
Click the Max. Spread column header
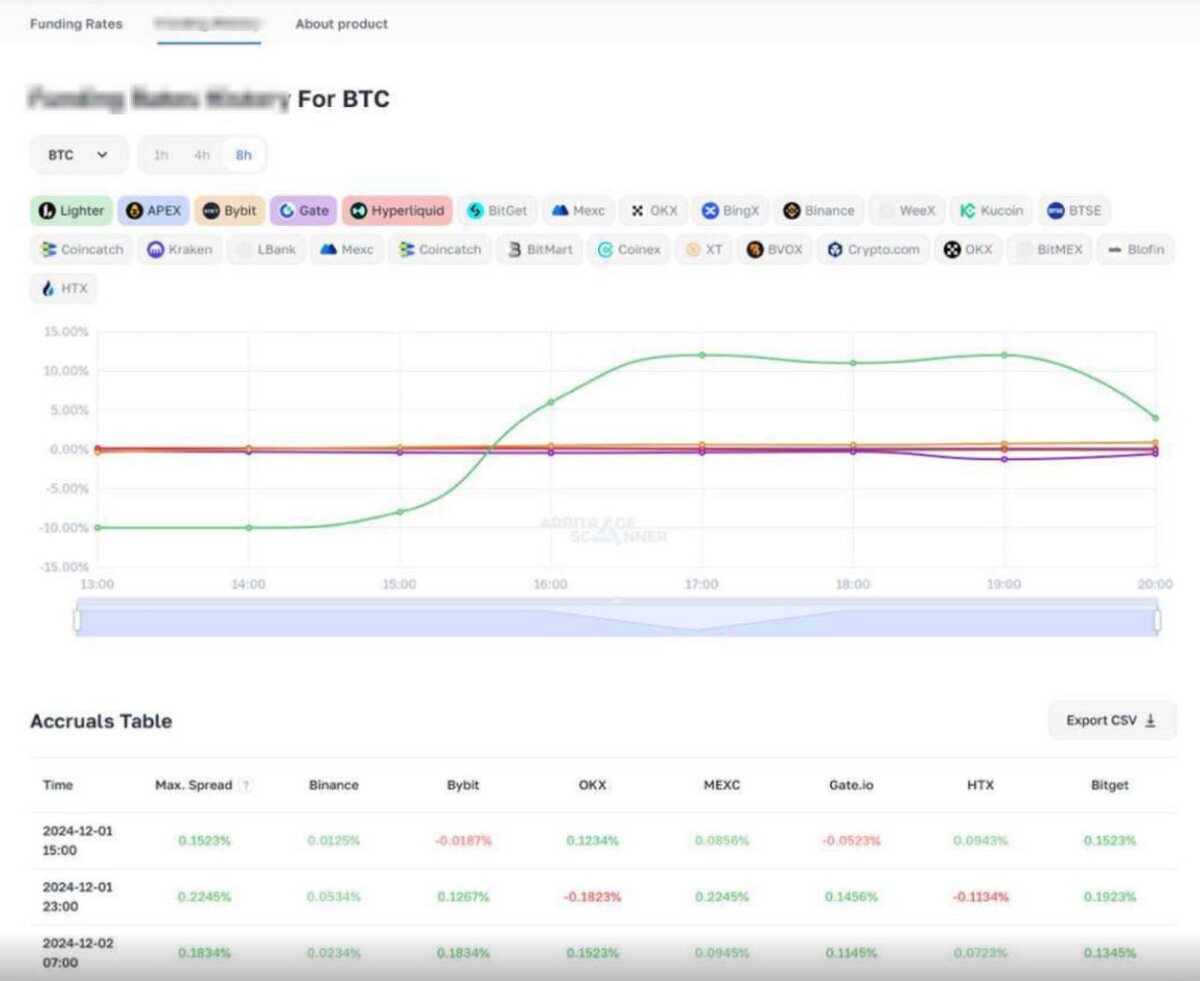[x=194, y=785]
